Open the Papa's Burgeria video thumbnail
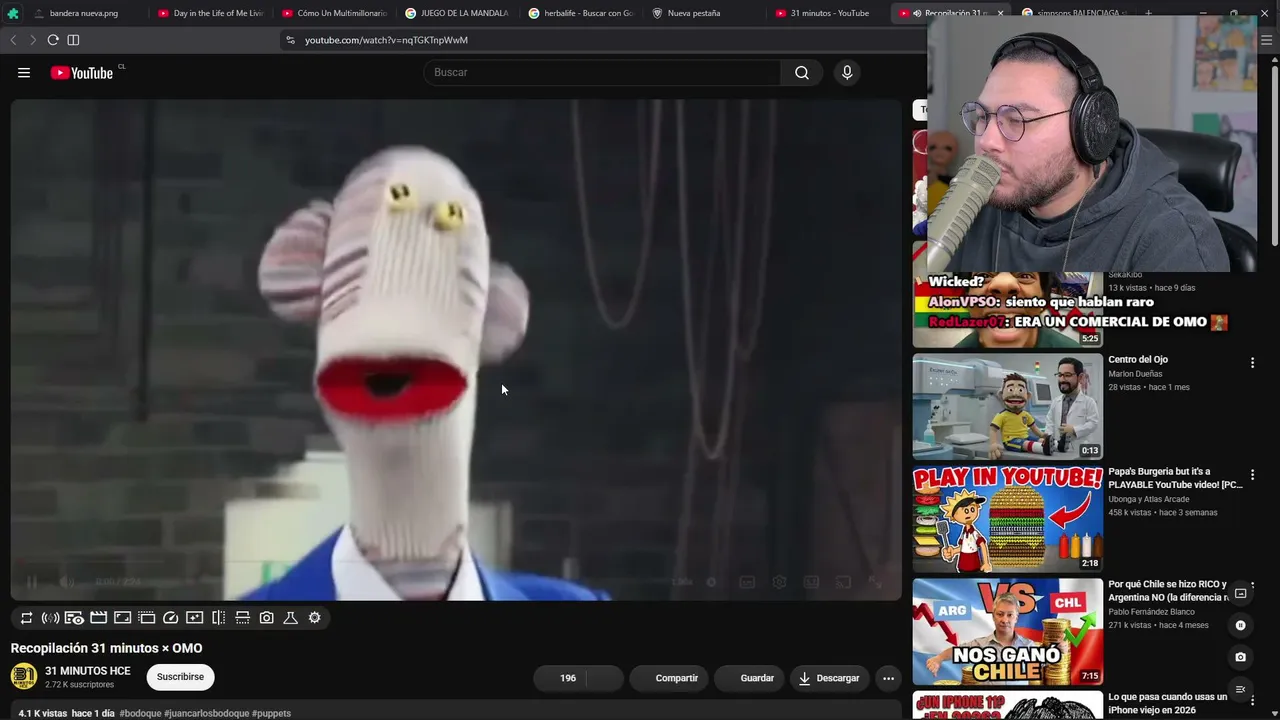Viewport: 1280px width, 720px height. tap(1008, 519)
